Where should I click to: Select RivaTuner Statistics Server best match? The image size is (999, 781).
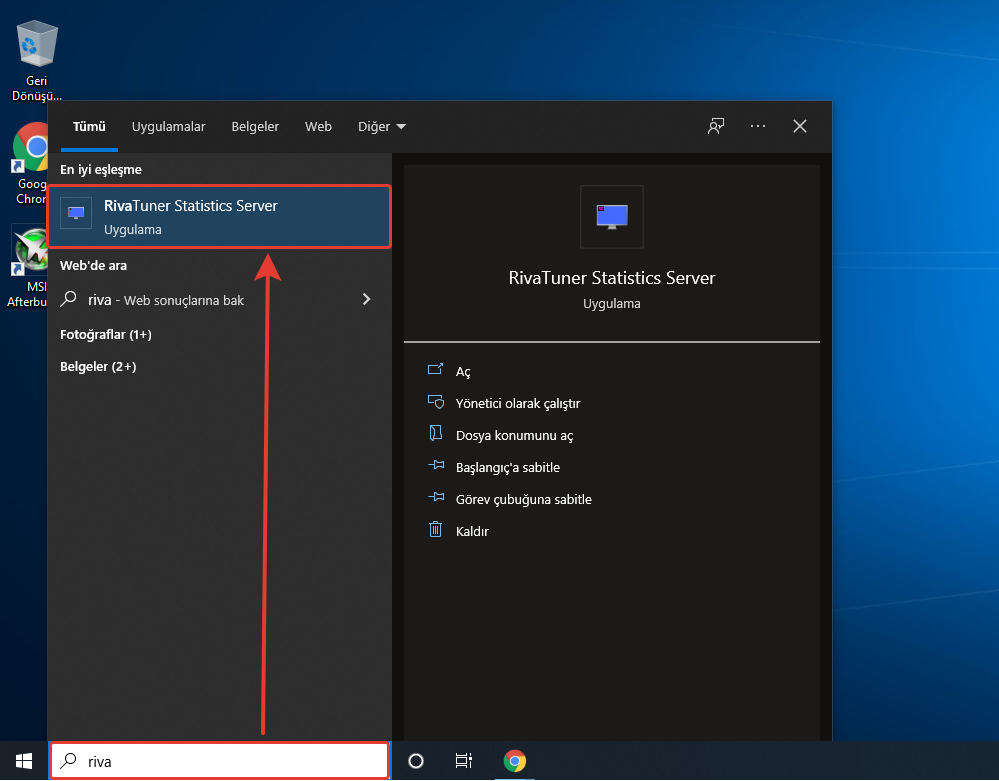(220, 217)
